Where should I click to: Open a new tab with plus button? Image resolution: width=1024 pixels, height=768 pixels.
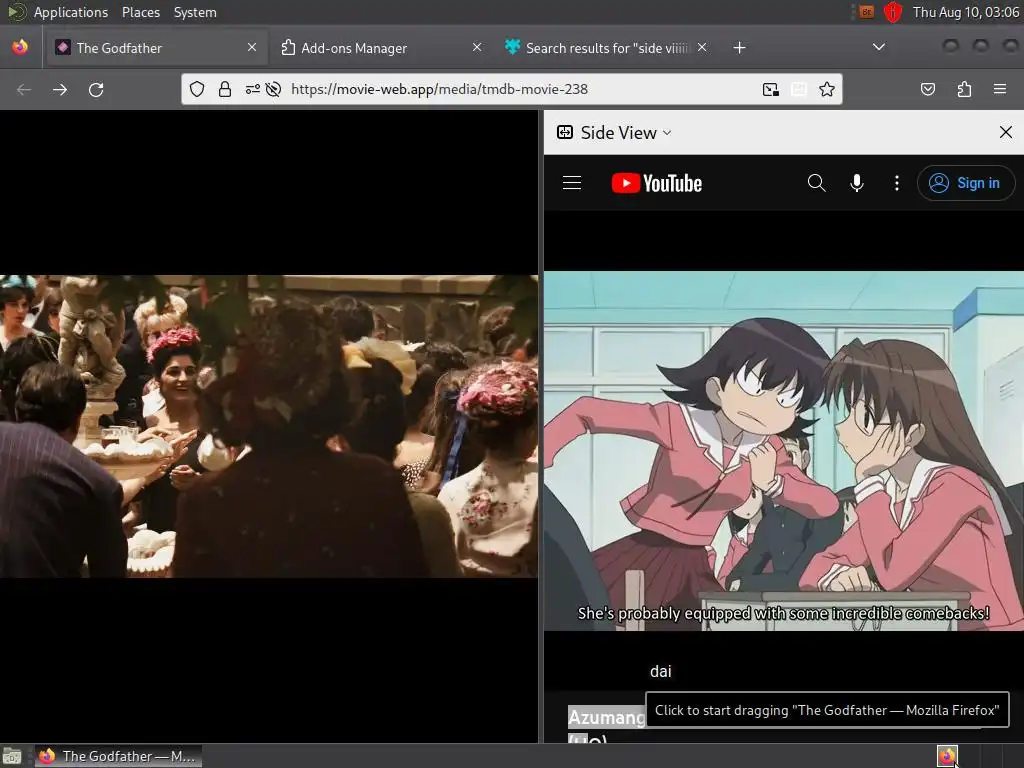click(x=739, y=48)
